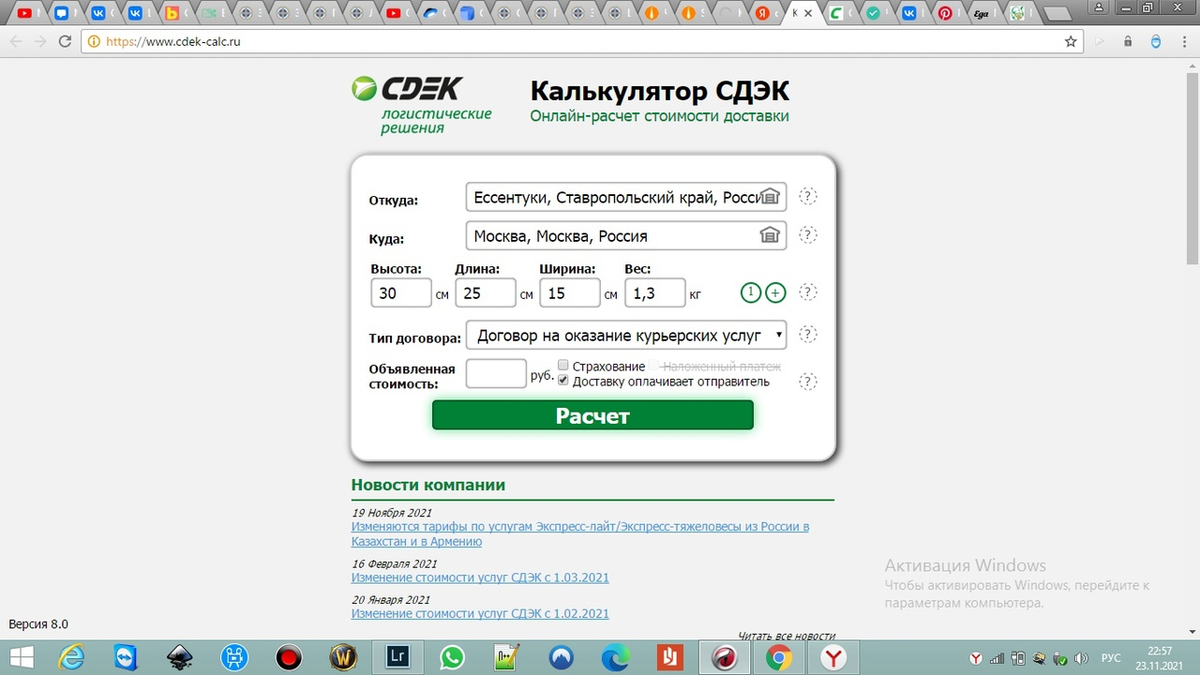Click the green Расчет button
Screen dimensions: 1200x675
coord(592,415)
